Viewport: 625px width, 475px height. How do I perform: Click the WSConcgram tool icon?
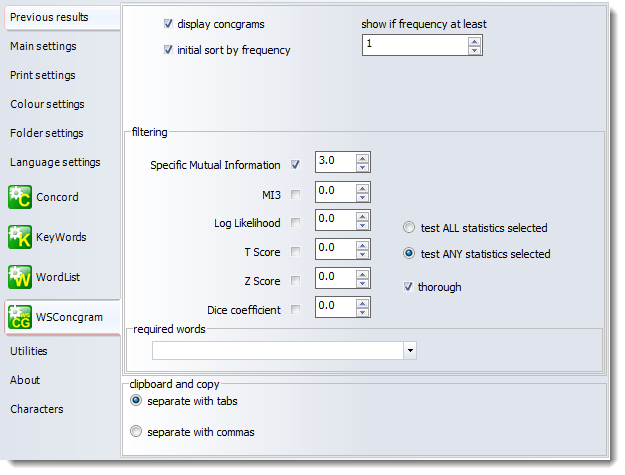20,318
